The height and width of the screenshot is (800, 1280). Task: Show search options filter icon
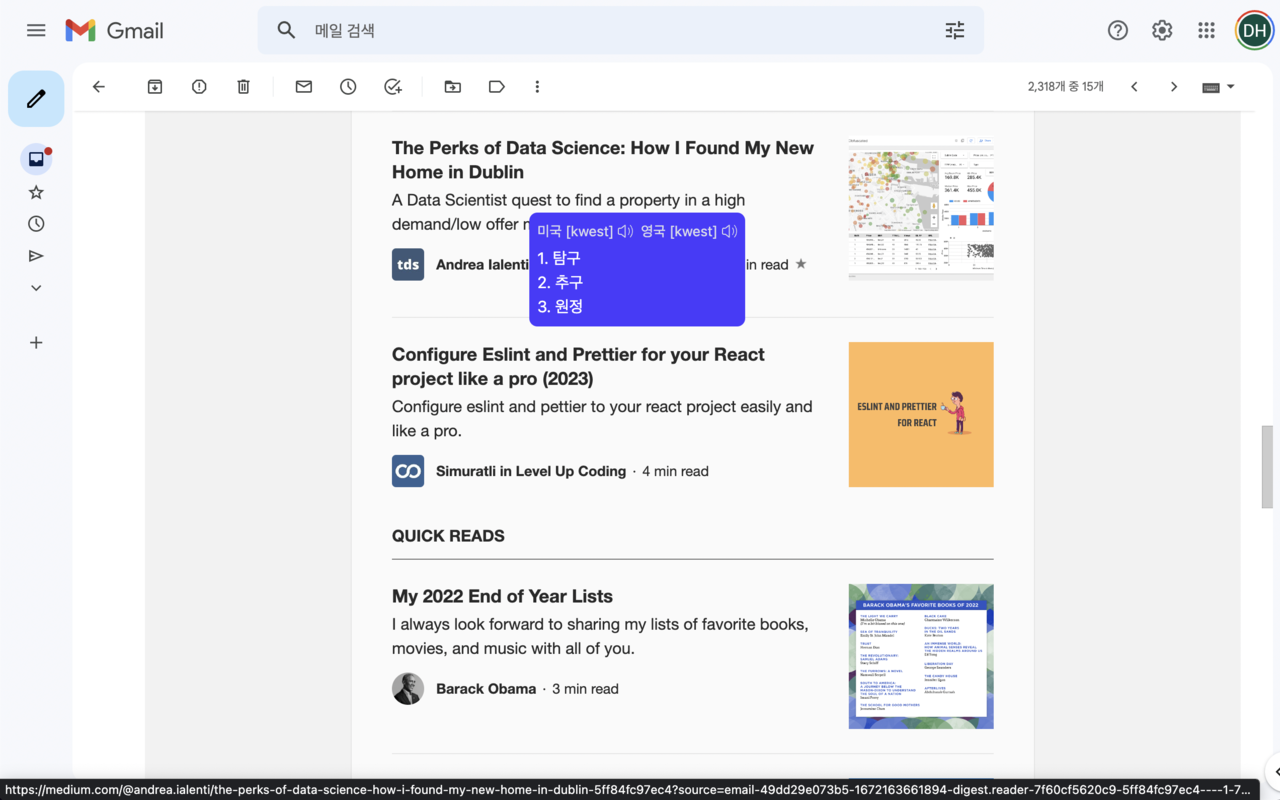pos(955,30)
